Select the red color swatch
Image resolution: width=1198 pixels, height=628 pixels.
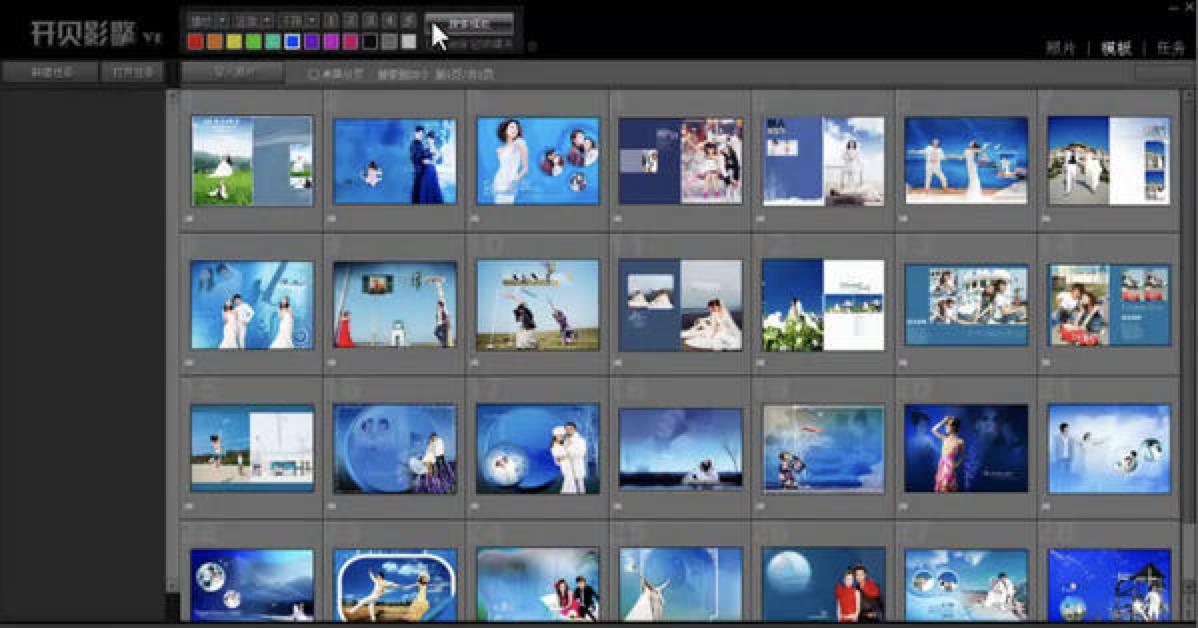pyautogui.click(x=195, y=42)
